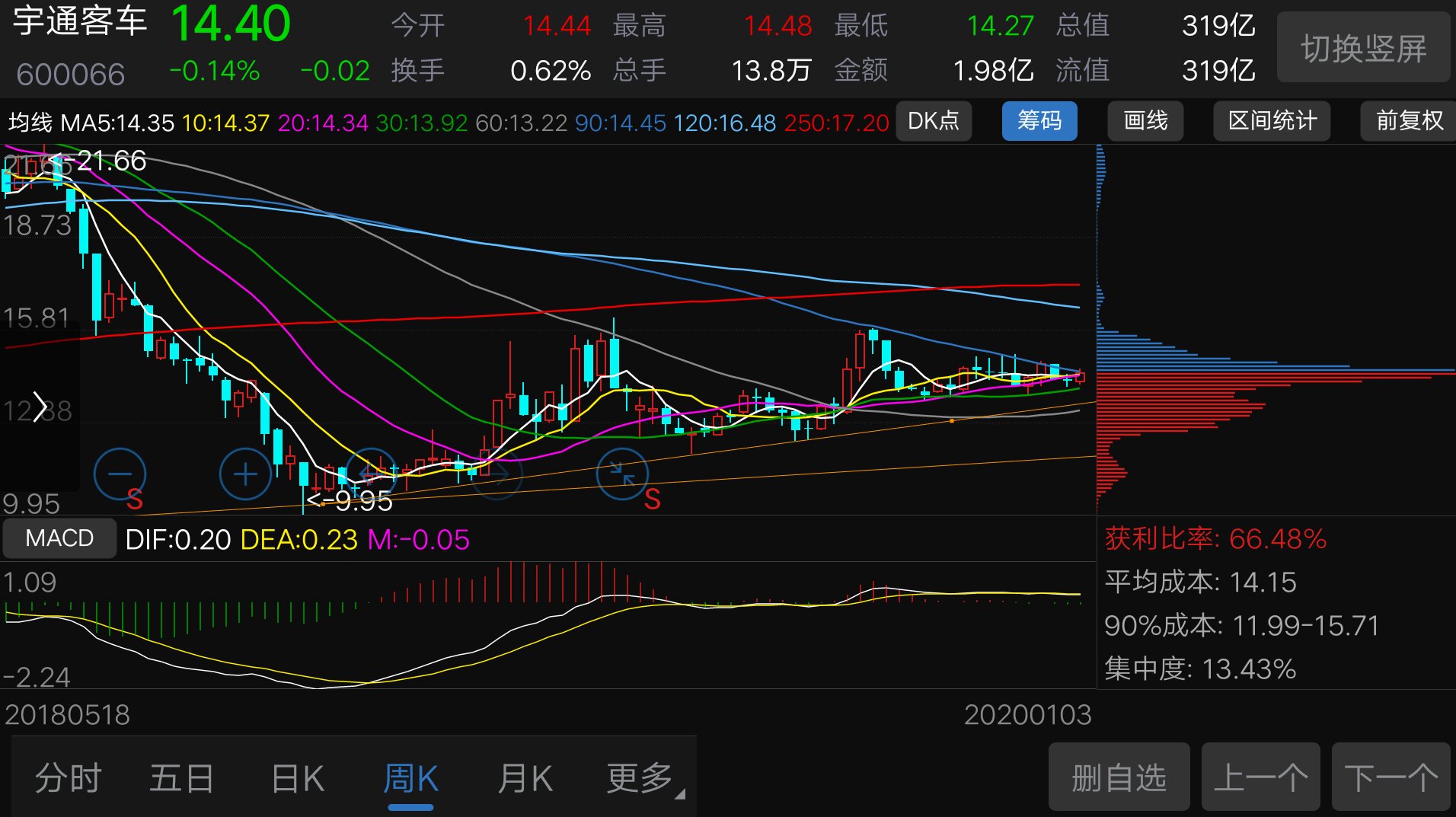Tap the MA5:14.35 readout
This screenshot has height=817, width=1456.
coord(117,123)
